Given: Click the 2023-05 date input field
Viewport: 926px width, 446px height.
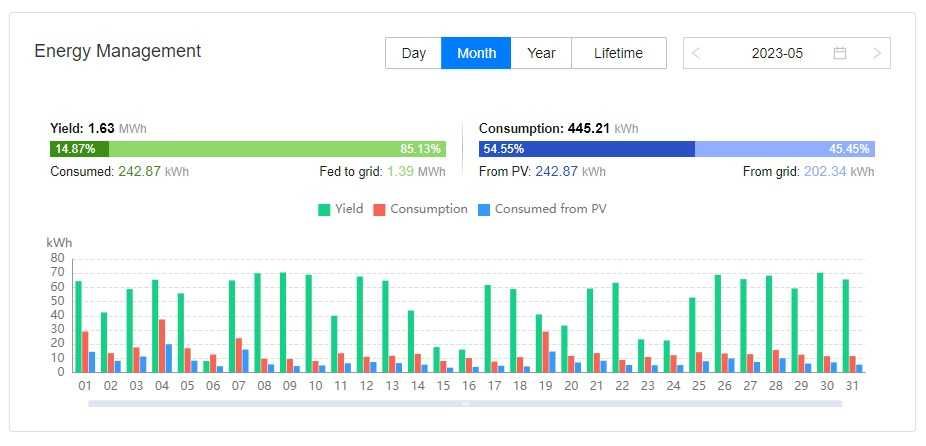Looking at the screenshot, I should pos(777,53).
